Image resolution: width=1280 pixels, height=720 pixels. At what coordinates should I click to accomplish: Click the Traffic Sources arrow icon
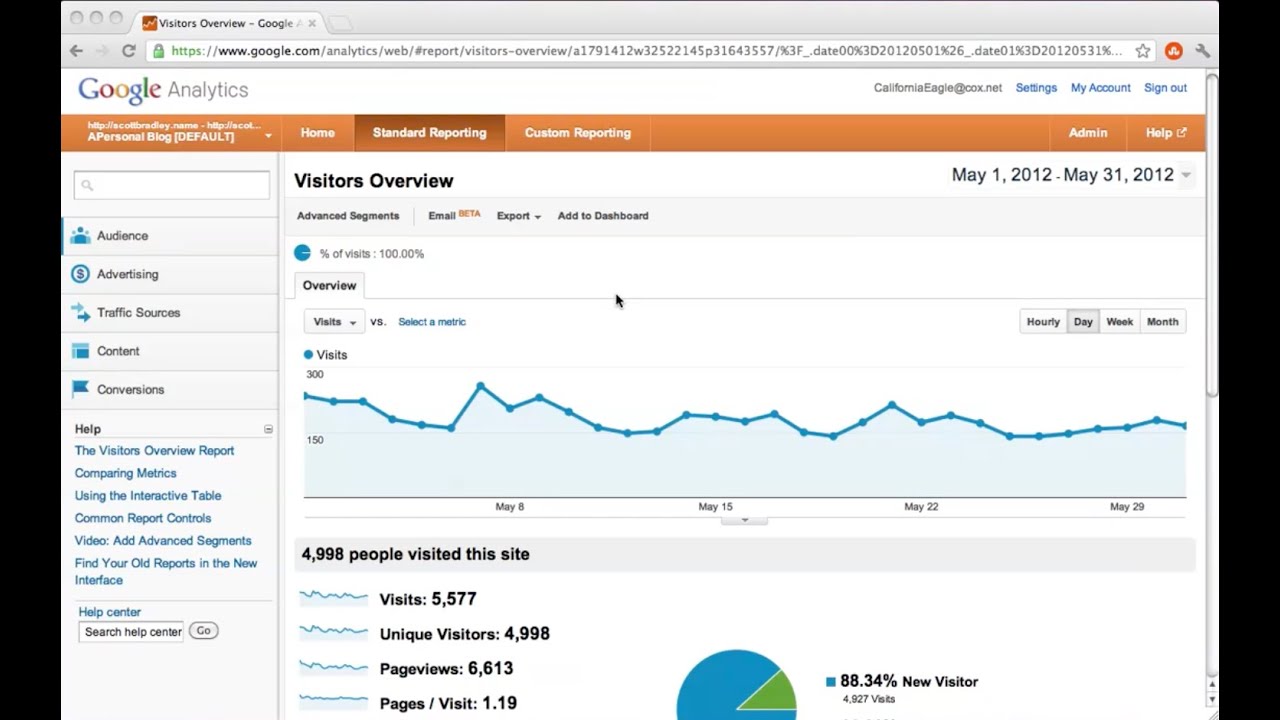tap(80, 313)
